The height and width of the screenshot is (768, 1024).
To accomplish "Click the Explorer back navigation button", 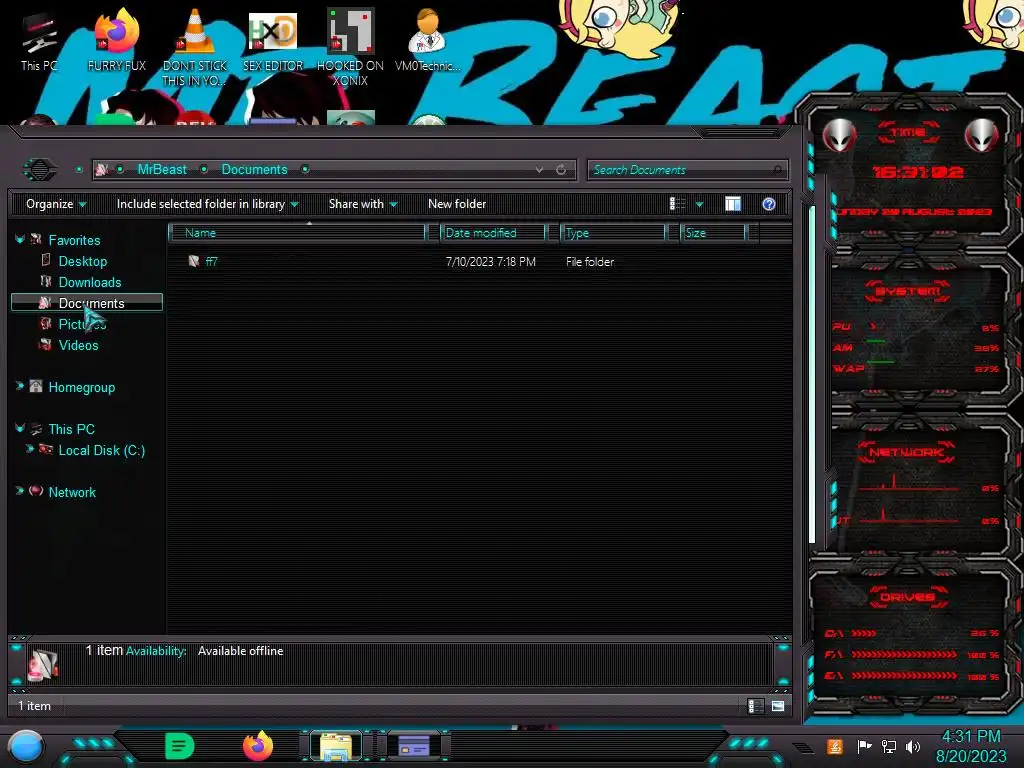I will (40, 170).
